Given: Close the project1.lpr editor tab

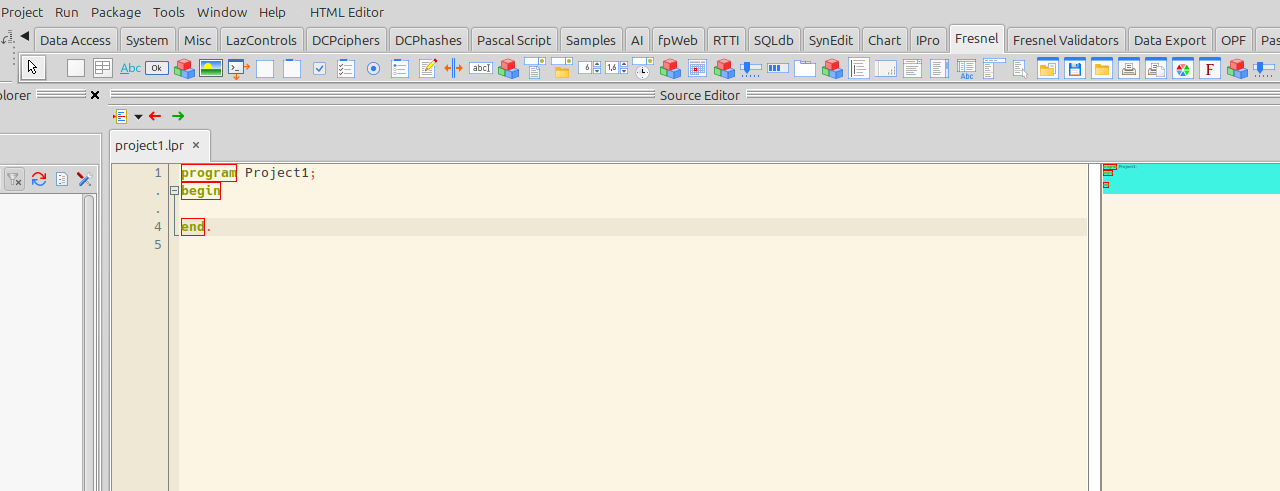Looking at the screenshot, I should (196, 145).
